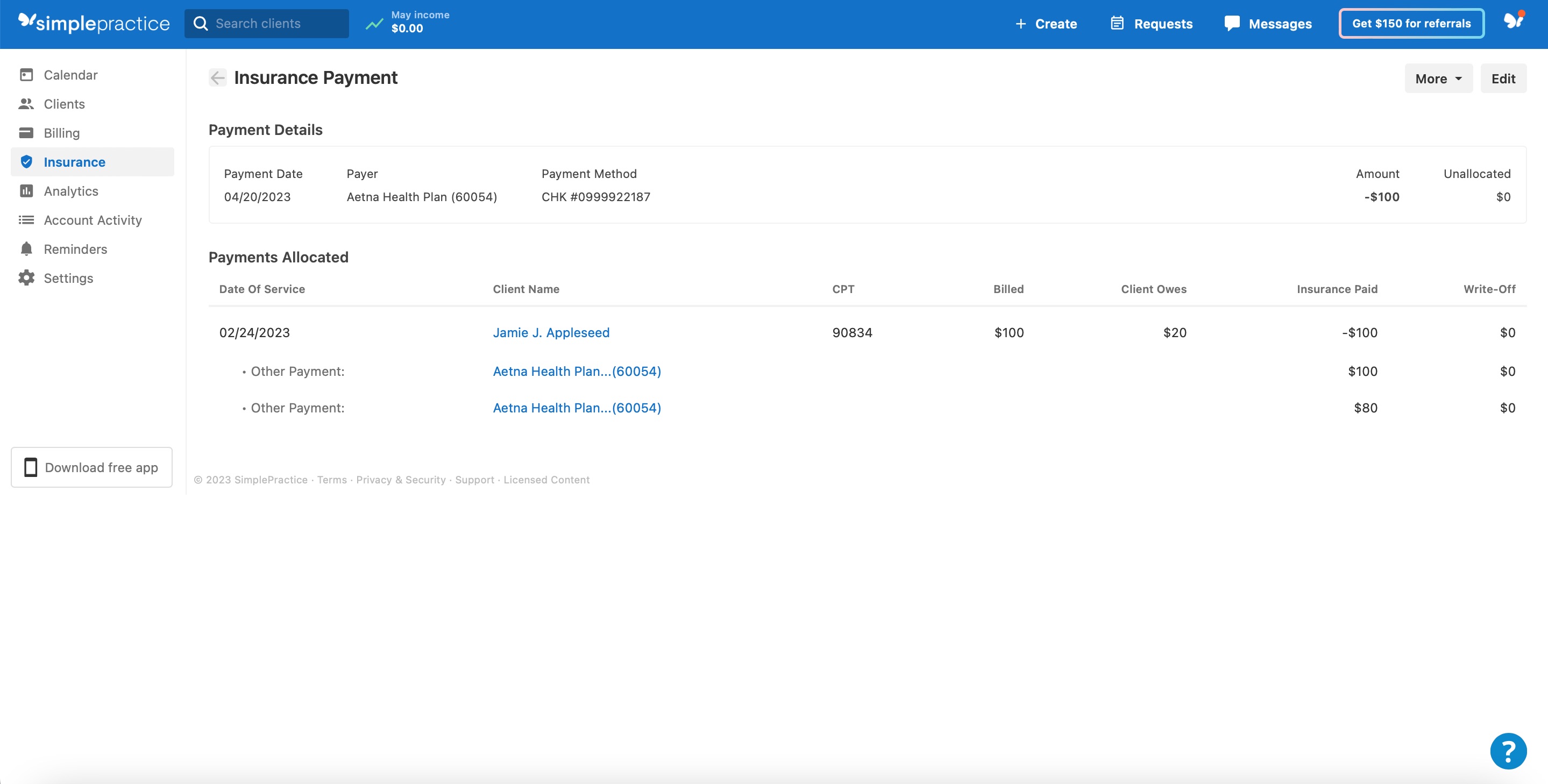Viewport: 1548px width, 784px height.
Task: Click the Requests calendar icon
Action: (x=1117, y=23)
